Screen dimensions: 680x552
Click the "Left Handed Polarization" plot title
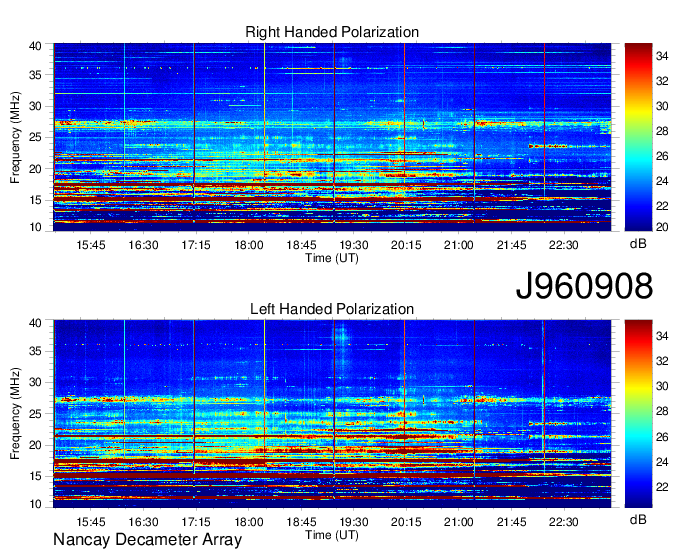(x=332, y=309)
